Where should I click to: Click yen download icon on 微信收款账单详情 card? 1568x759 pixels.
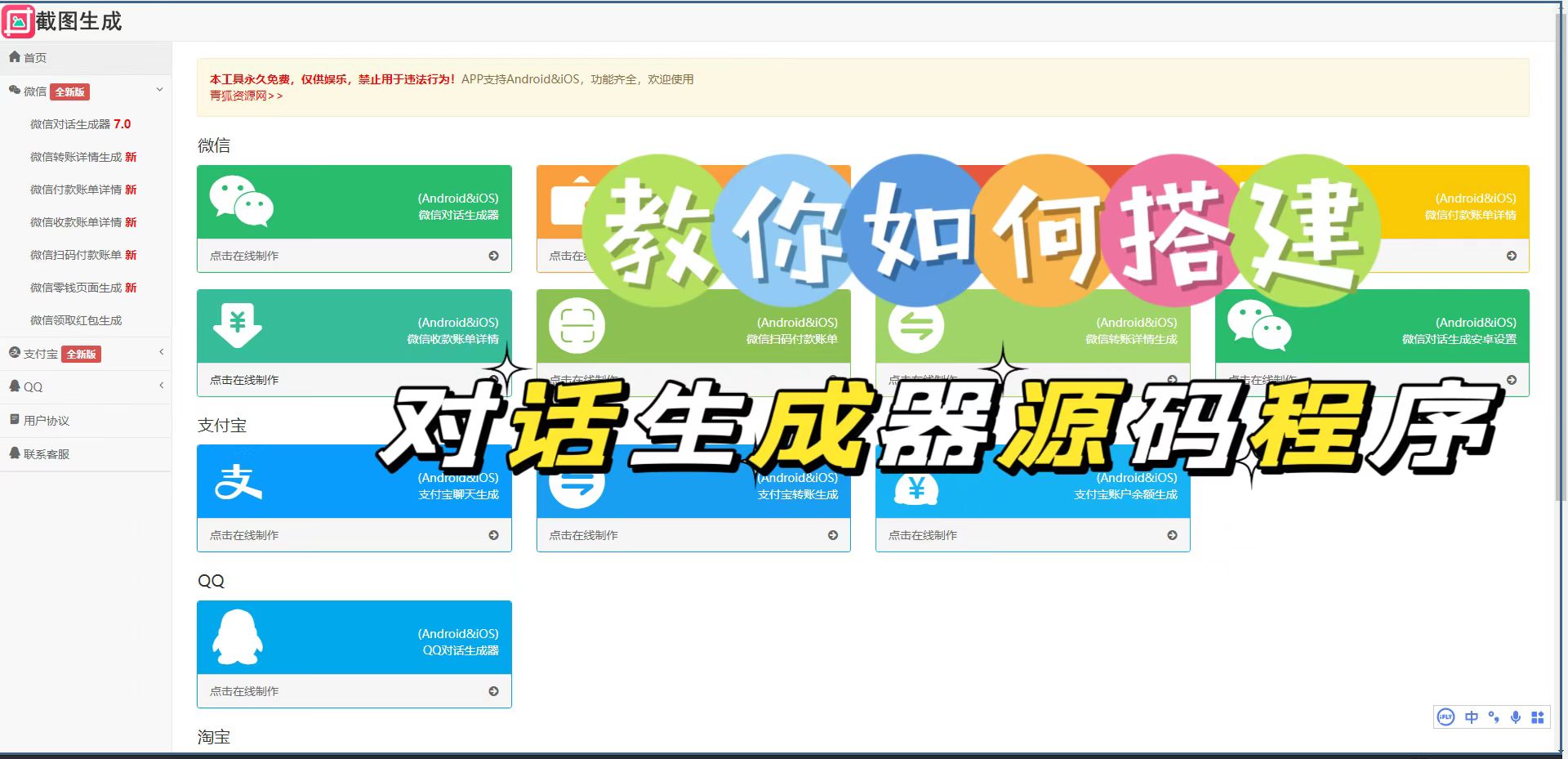point(238,325)
